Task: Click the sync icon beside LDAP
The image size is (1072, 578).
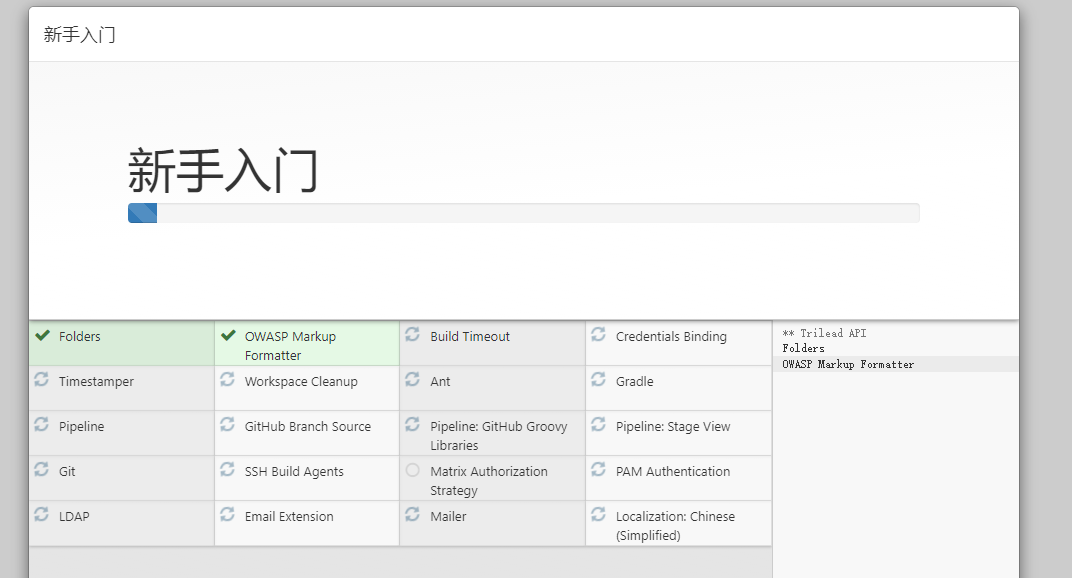Action: (x=42, y=515)
